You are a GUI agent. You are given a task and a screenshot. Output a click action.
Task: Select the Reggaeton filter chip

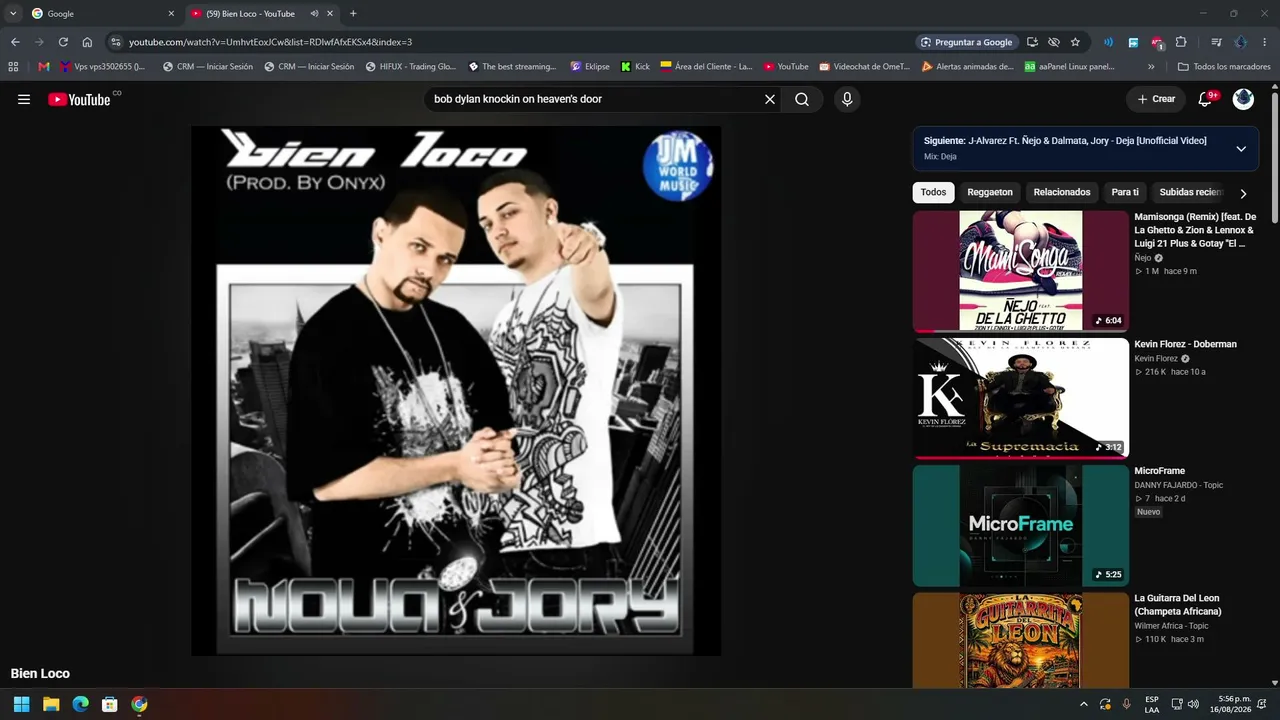coord(990,192)
